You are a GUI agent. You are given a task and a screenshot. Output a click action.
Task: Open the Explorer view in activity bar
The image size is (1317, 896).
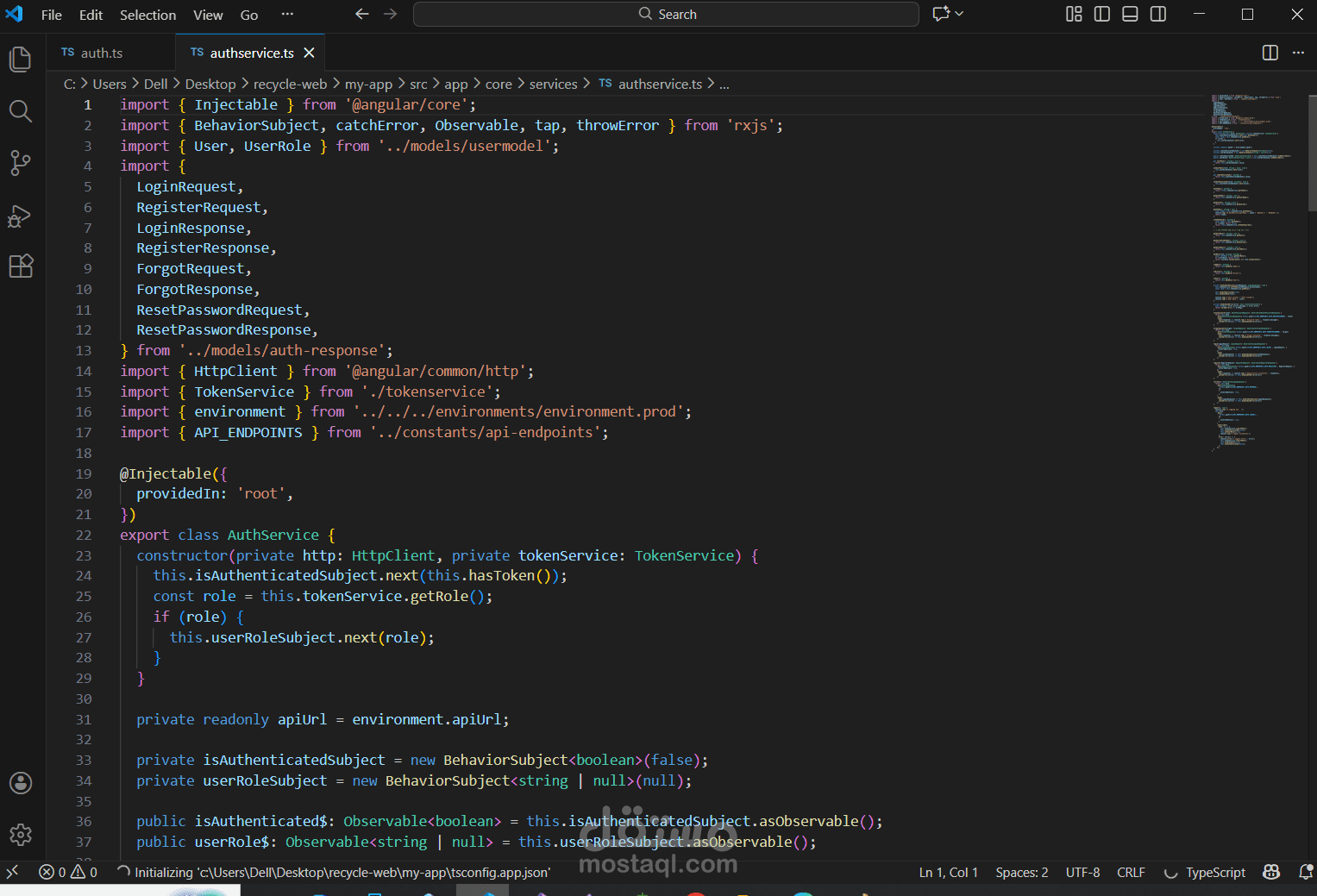point(20,60)
